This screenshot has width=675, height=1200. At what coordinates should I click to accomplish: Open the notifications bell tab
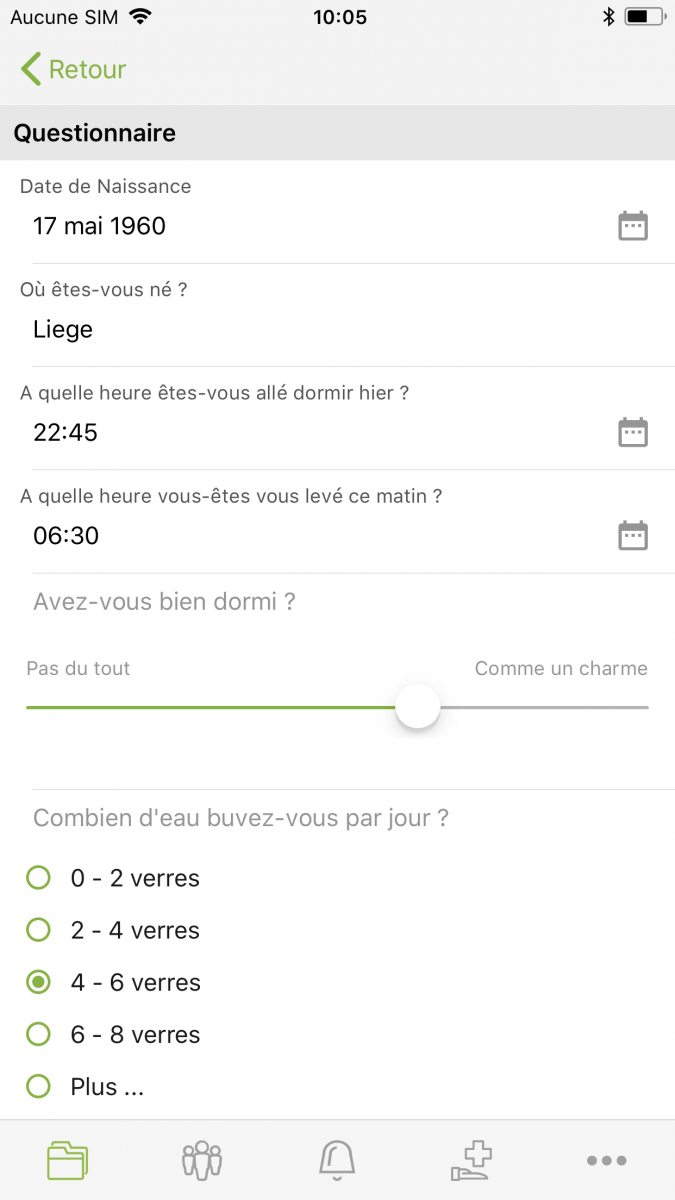coord(337,1160)
